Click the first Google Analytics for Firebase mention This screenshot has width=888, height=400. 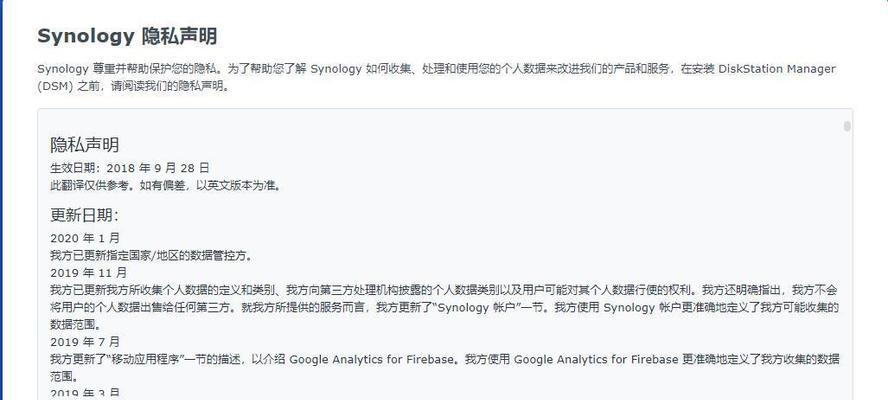372,359
